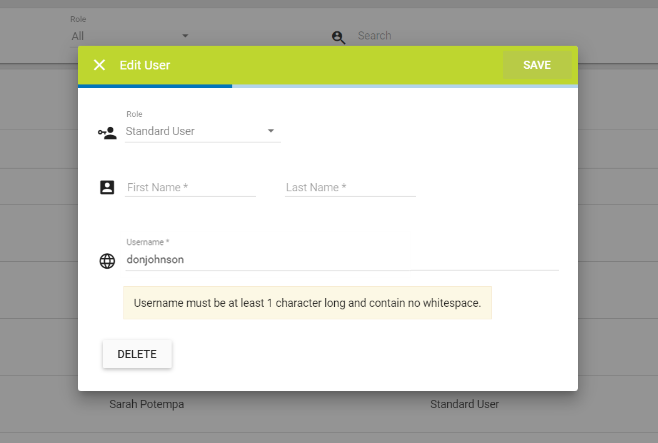Click the Edit User dialog title
The width and height of the screenshot is (658, 443).
pyautogui.click(x=145, y=65)
